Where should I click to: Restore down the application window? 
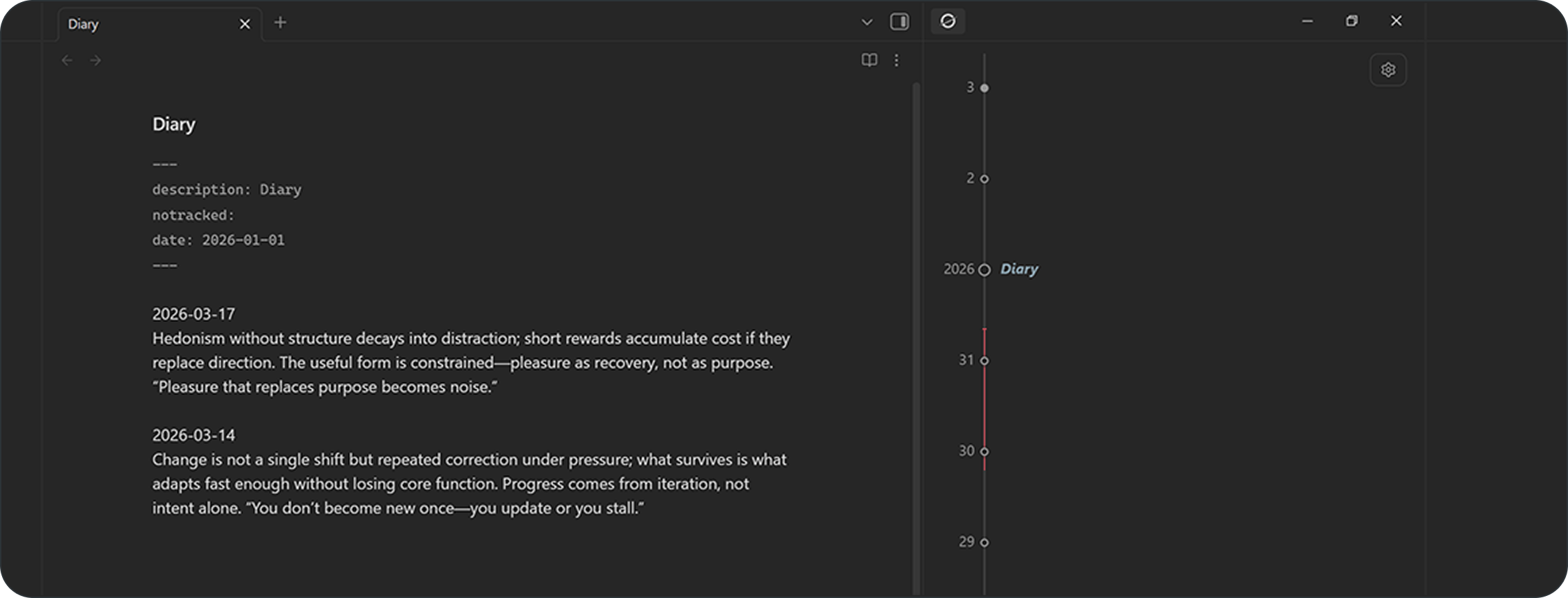[1351, 21]
